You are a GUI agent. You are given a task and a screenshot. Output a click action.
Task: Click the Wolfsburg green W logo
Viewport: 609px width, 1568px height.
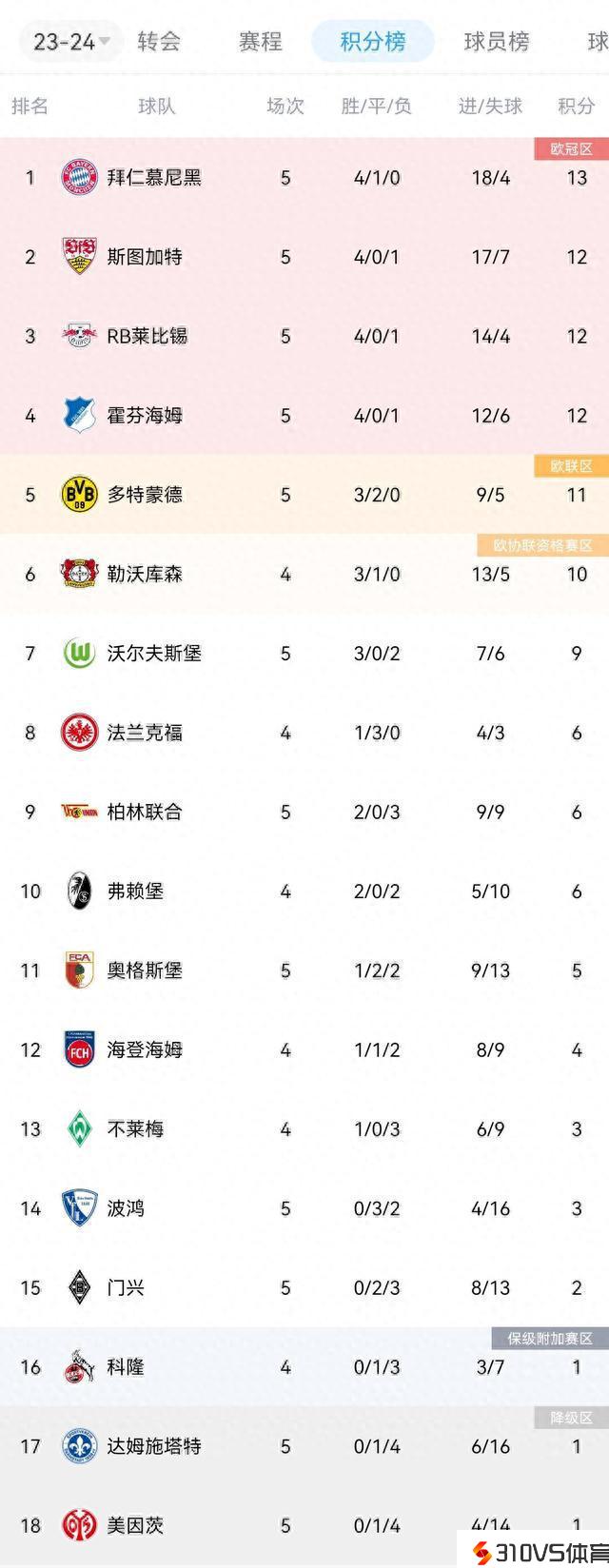79,653
